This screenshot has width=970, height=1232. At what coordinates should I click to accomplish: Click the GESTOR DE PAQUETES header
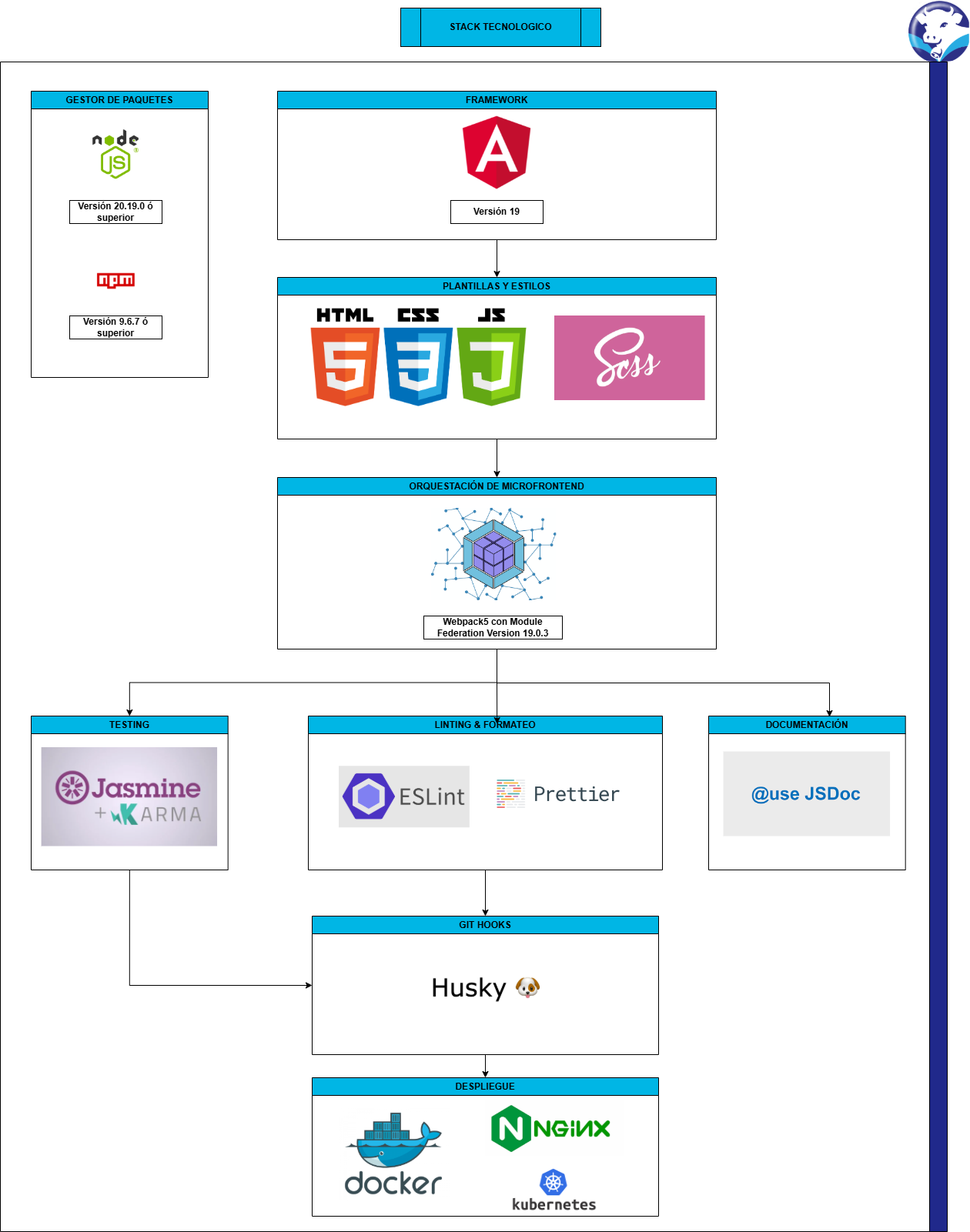pos(119,100)
